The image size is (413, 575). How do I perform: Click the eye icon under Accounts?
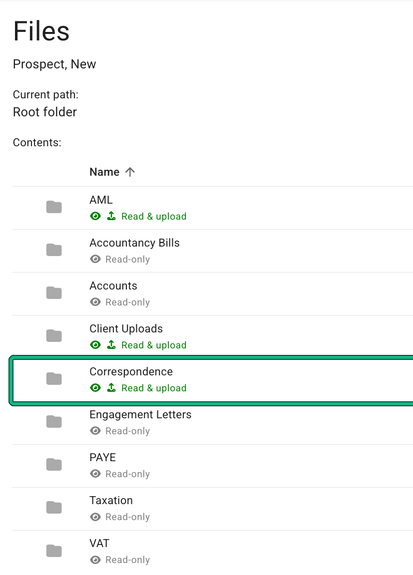(x=95, y=302)
